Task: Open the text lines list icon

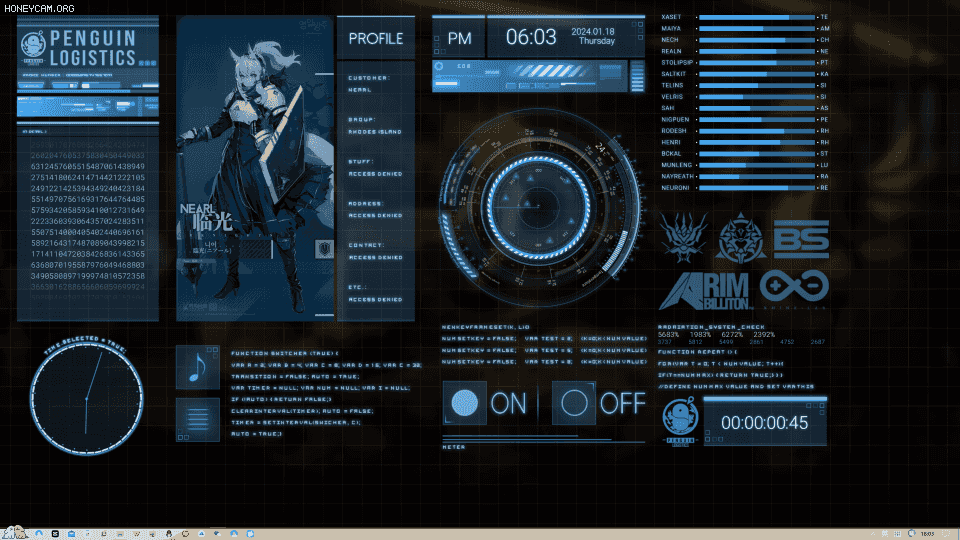Action: 197,419
